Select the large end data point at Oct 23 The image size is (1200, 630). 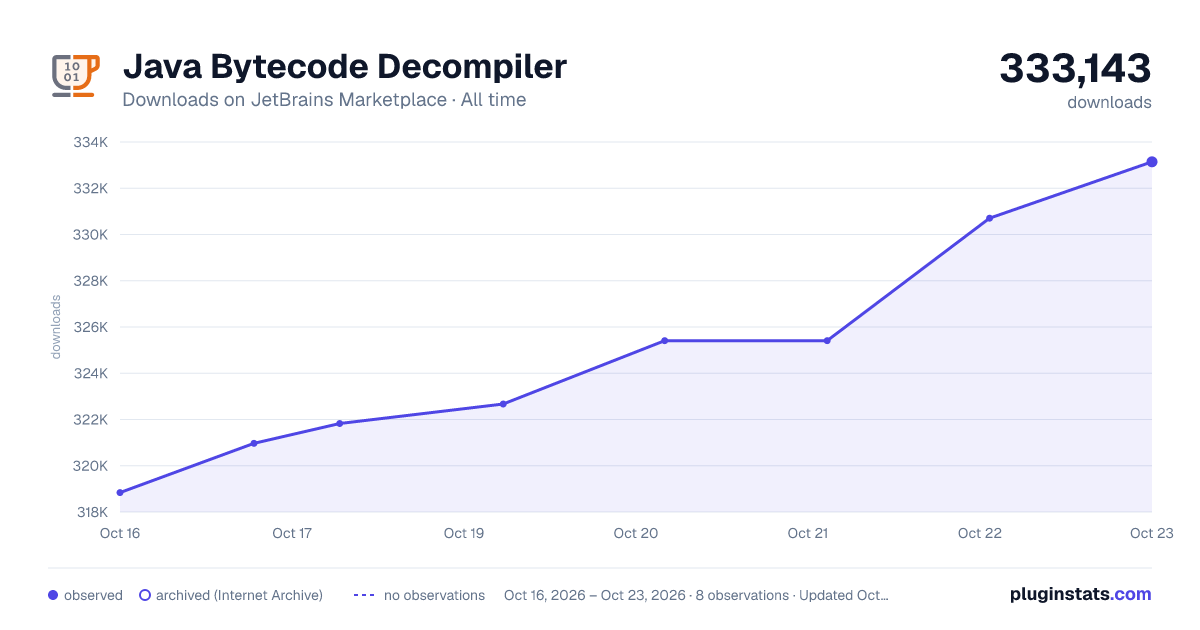pyautogui.click(x=1152, y=162)
